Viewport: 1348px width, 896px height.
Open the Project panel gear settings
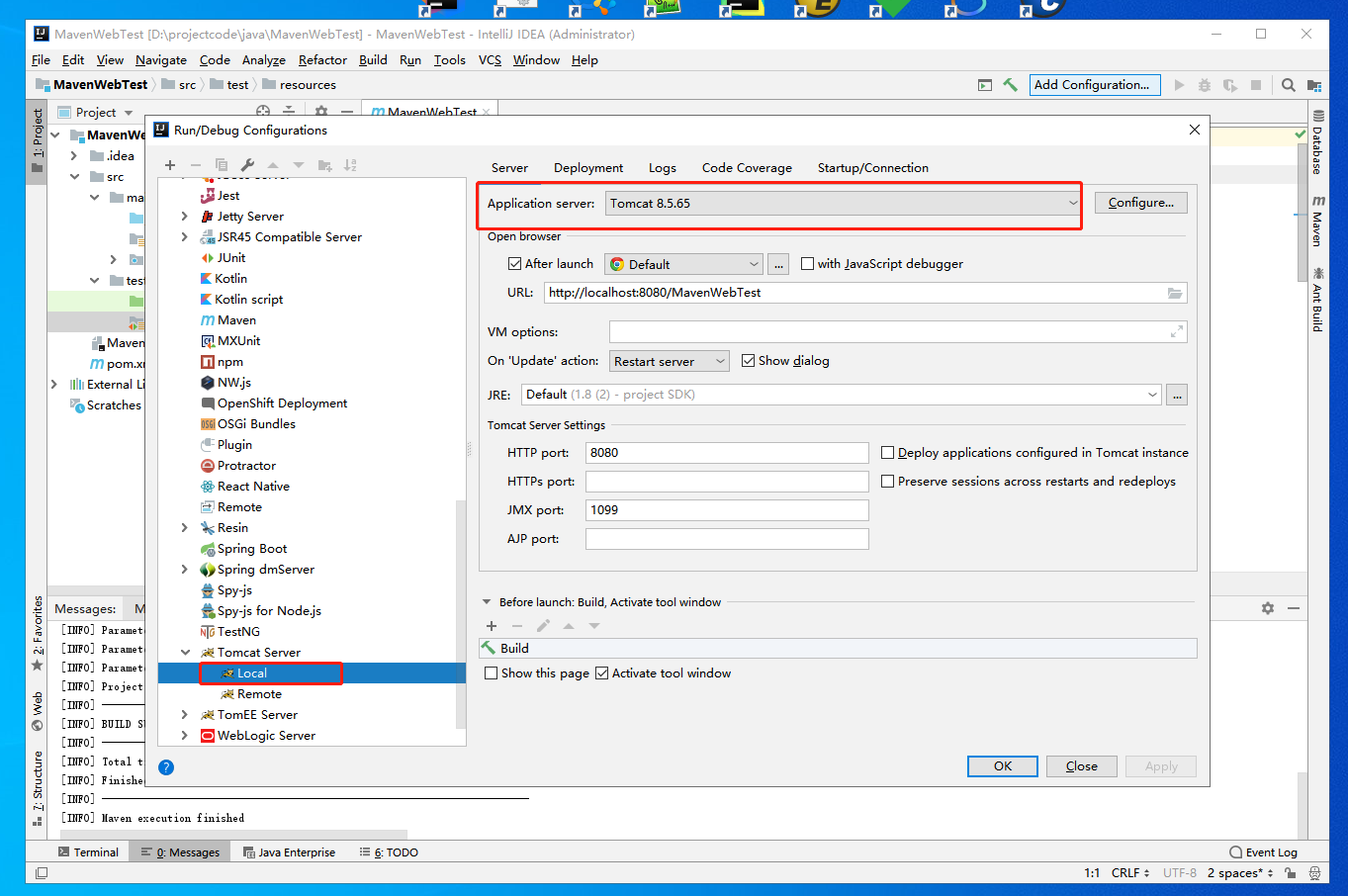tap(321, 111)
